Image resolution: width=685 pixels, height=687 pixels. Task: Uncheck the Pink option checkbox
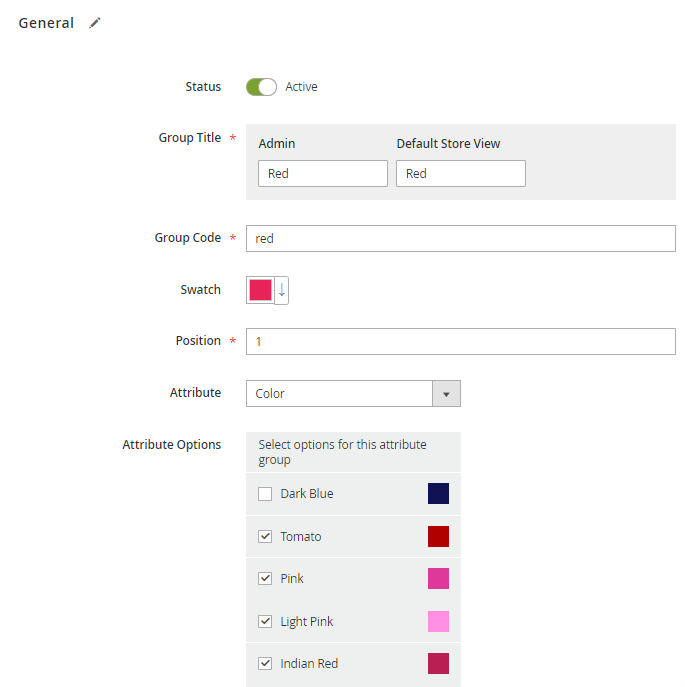(265, 579)
